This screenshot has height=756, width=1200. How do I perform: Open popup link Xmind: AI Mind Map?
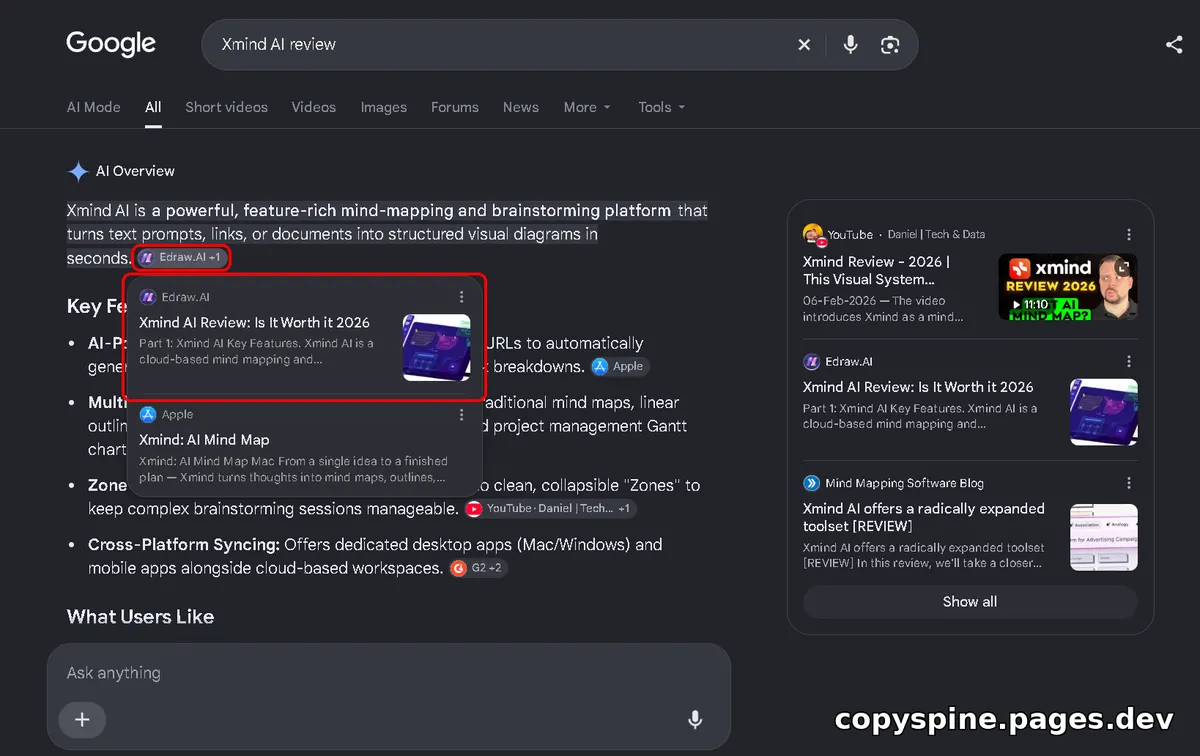204,439
